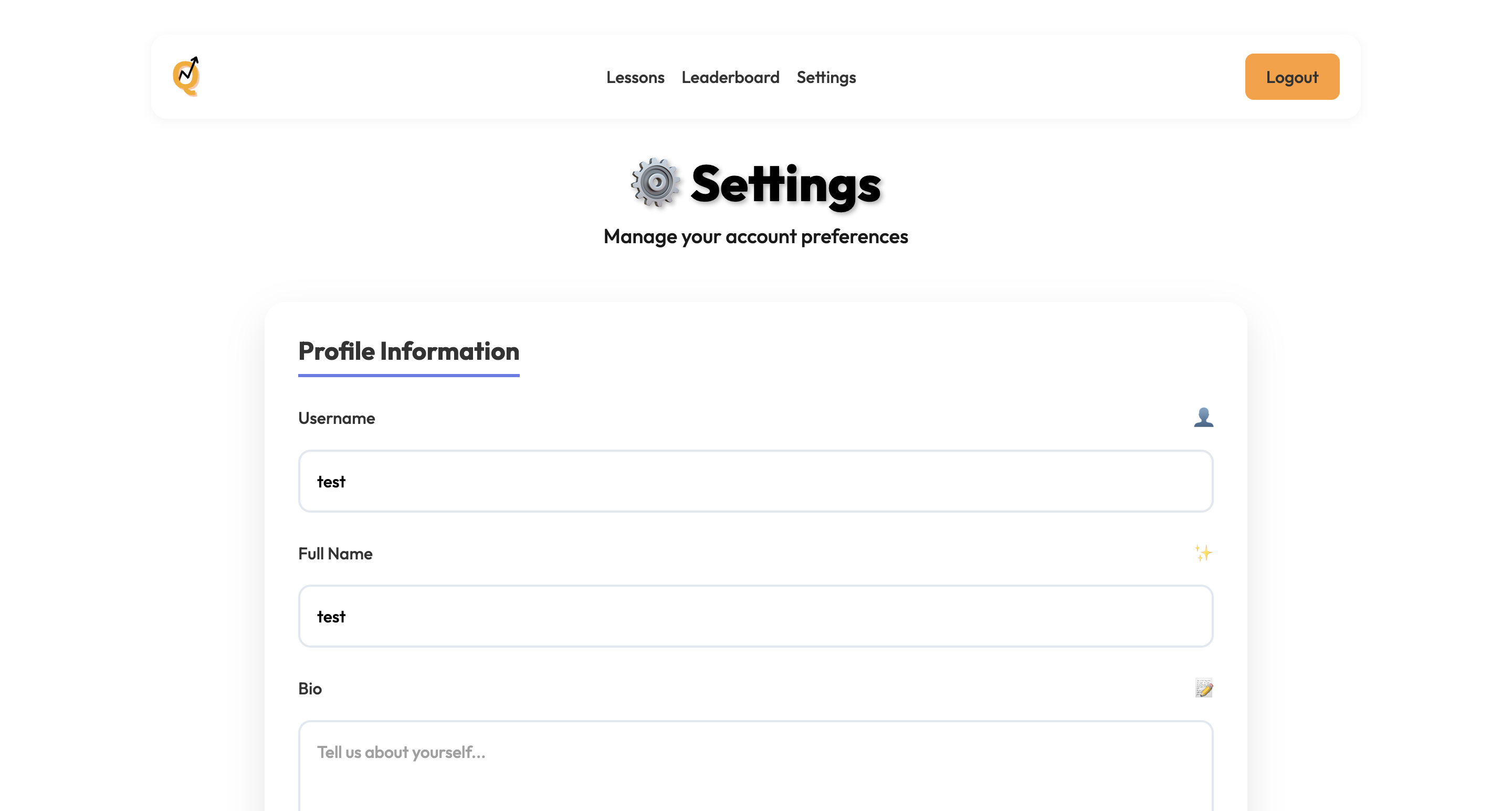
Task: Go to the Leaderboard nav link
Action: pos(730,77)
